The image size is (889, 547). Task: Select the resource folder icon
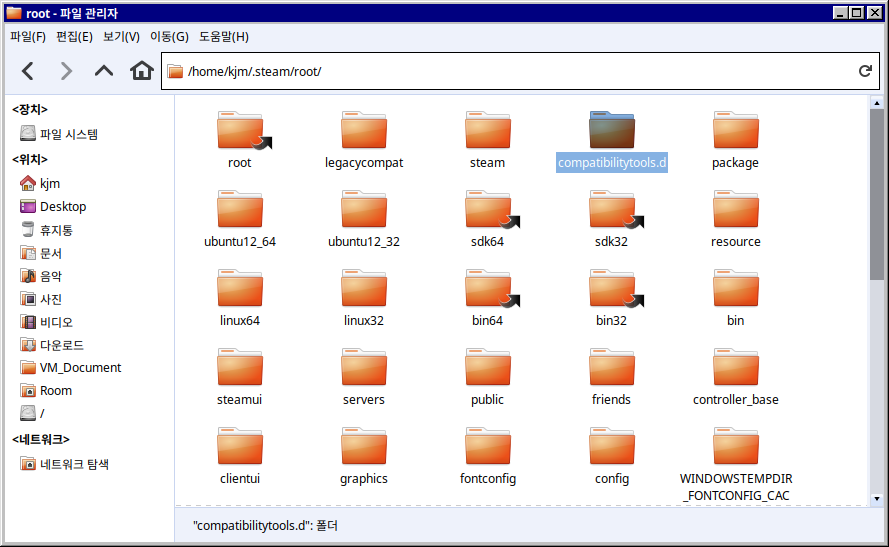pyautogui.click(x=735, y=209)
